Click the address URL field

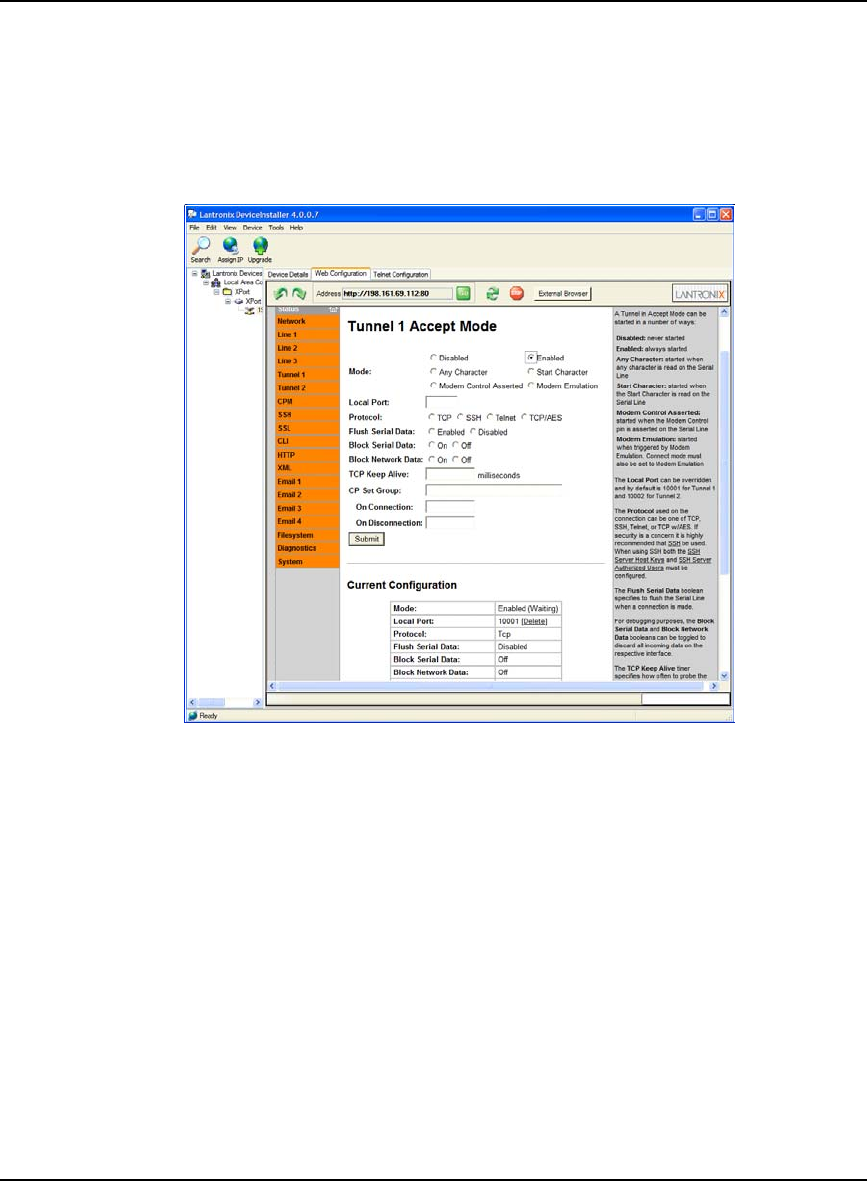pyautogui.click(x=398, y=294)
